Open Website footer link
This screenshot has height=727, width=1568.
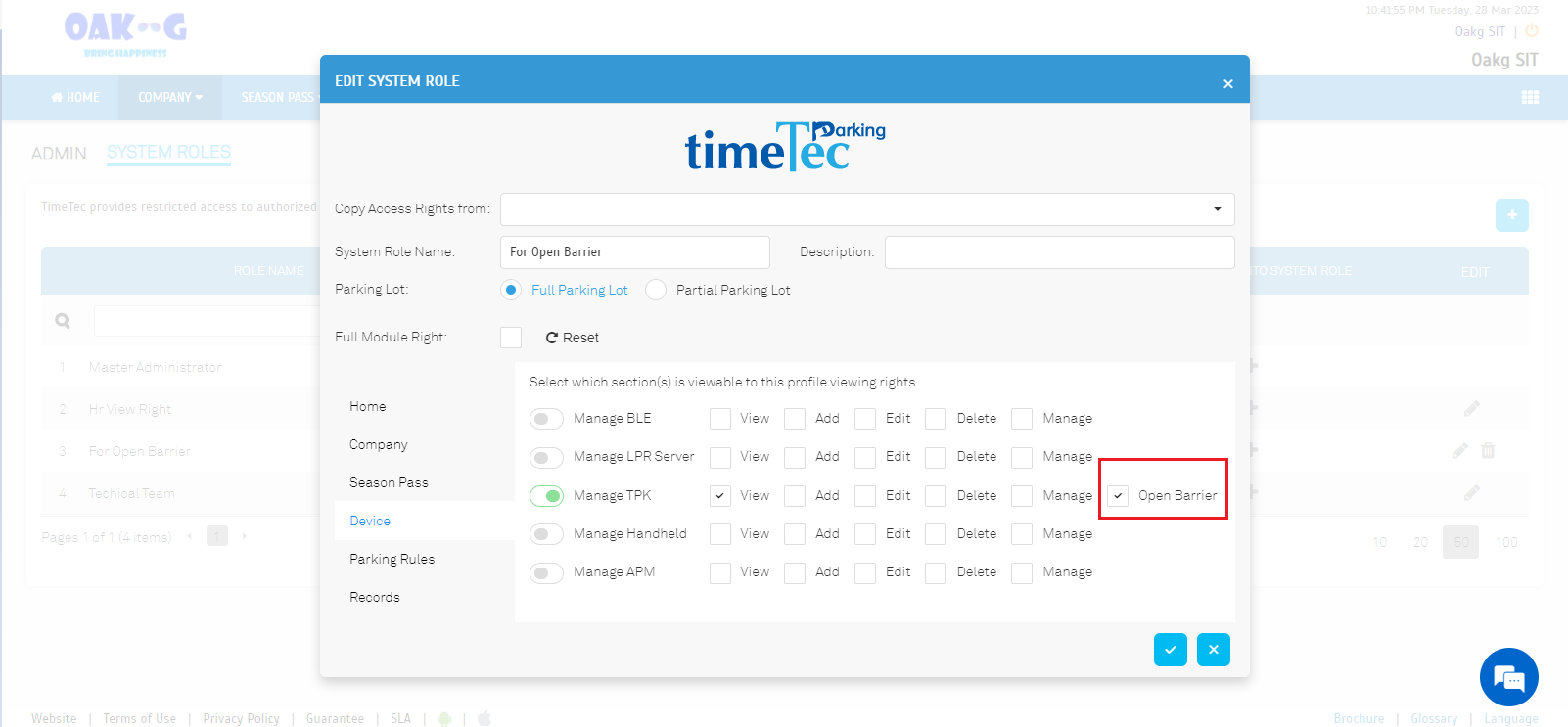point(54,719)
